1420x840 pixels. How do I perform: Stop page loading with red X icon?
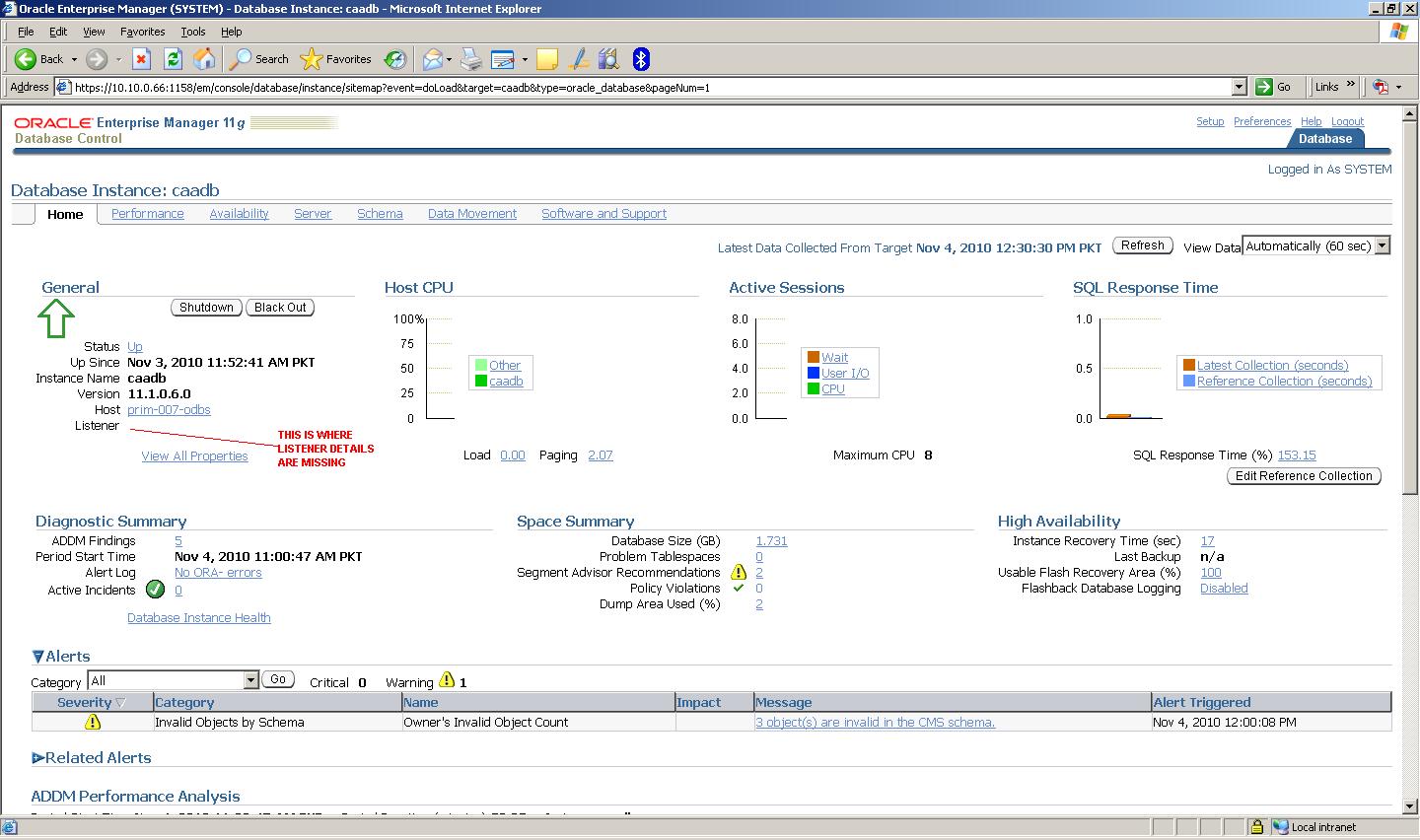(141, 59)
